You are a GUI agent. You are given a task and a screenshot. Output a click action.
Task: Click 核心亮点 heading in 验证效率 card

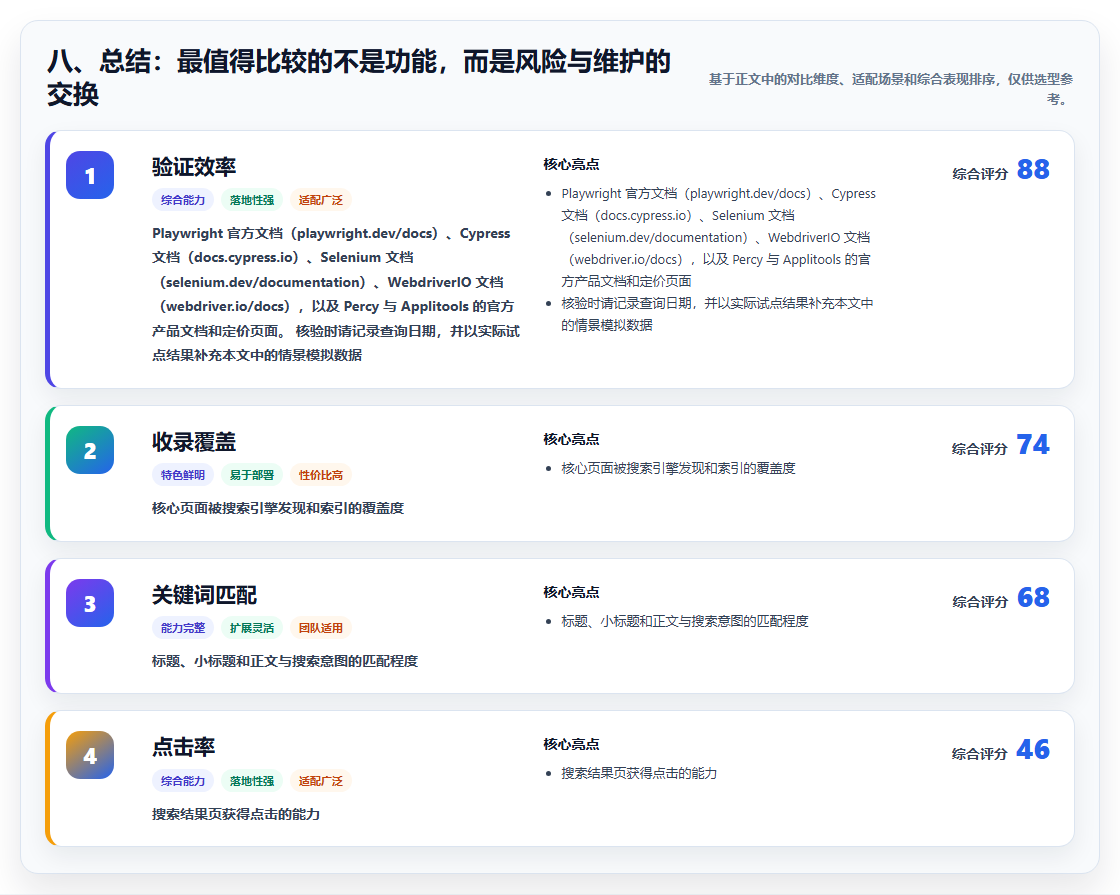[x=571, y=164]
